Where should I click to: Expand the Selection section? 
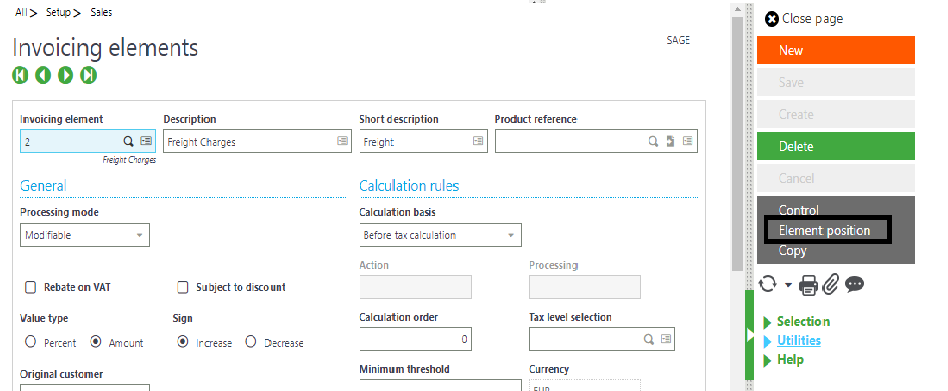(803, 322)
